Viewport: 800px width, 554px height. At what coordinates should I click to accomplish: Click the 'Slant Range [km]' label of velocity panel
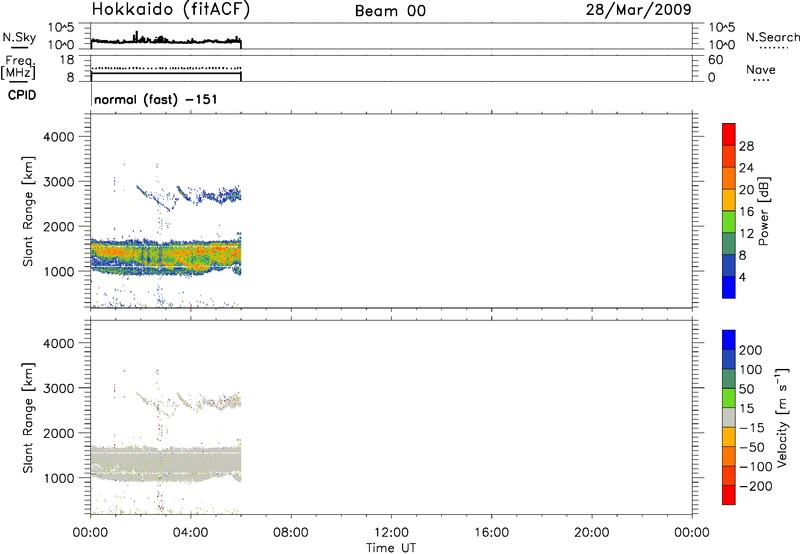28,418
